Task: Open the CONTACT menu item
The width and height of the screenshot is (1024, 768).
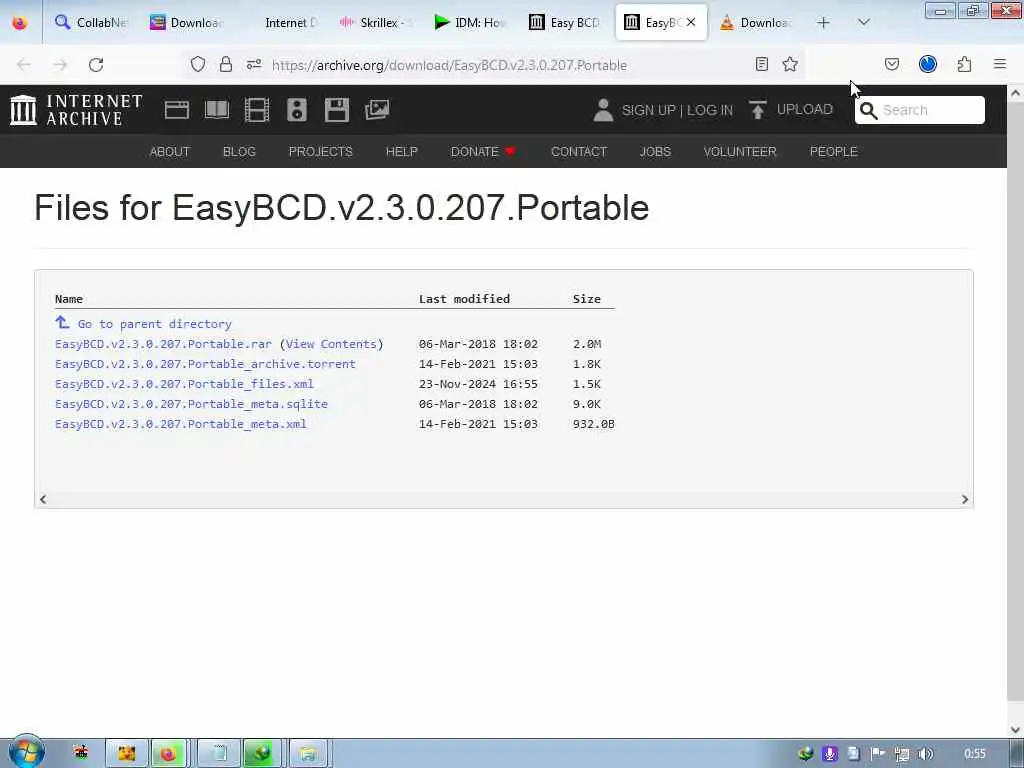Action: (579, 152)
